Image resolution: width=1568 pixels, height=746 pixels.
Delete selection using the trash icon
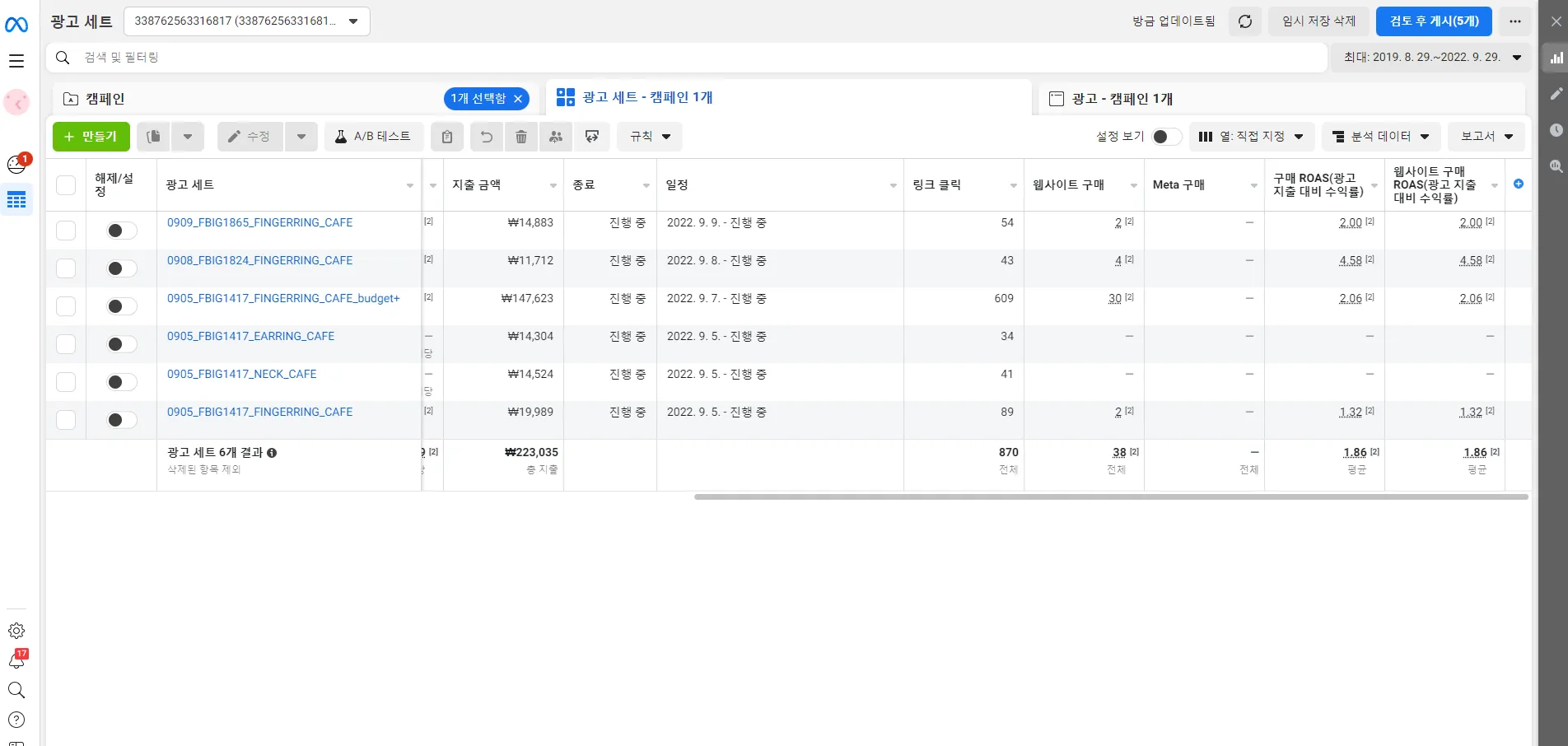(520, 137)
